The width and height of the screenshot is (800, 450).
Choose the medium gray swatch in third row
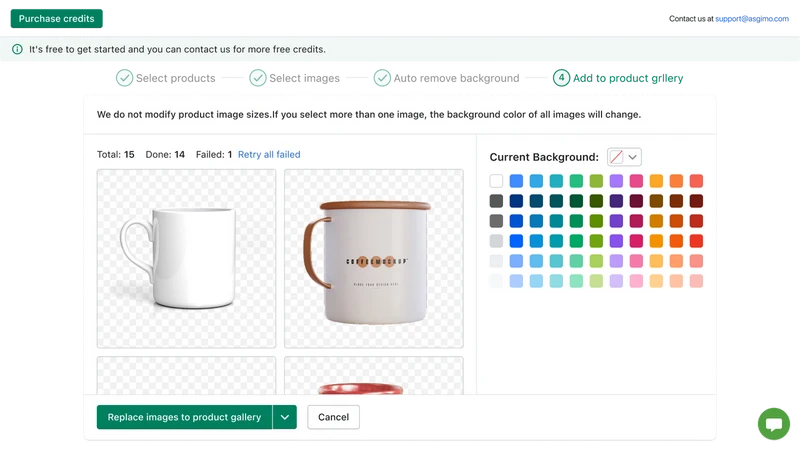tap(496, 221)
